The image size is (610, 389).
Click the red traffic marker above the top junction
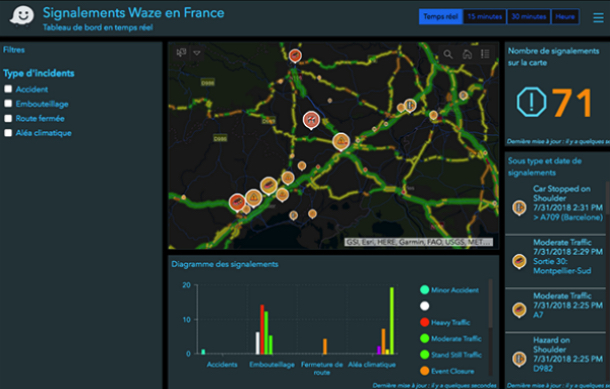pyautogui.click(x=295, y=56)
